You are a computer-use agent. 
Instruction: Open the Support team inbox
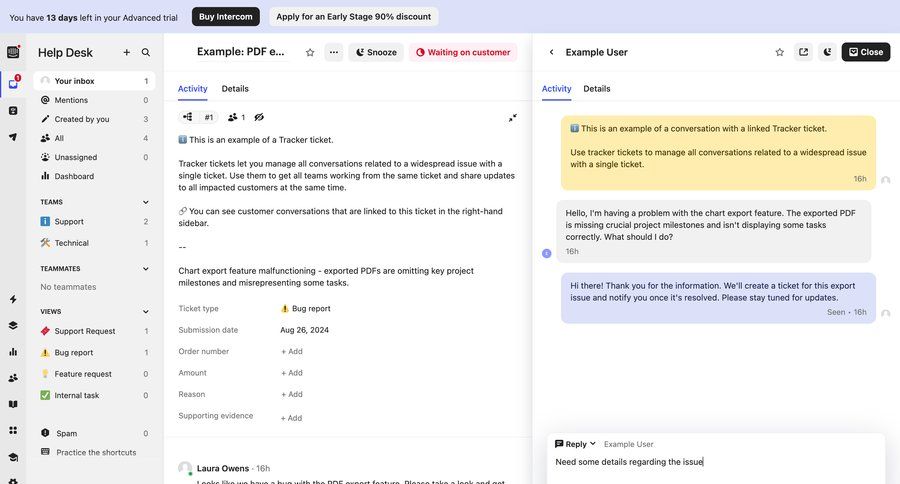pyautogui.click(x=94, y=221)
